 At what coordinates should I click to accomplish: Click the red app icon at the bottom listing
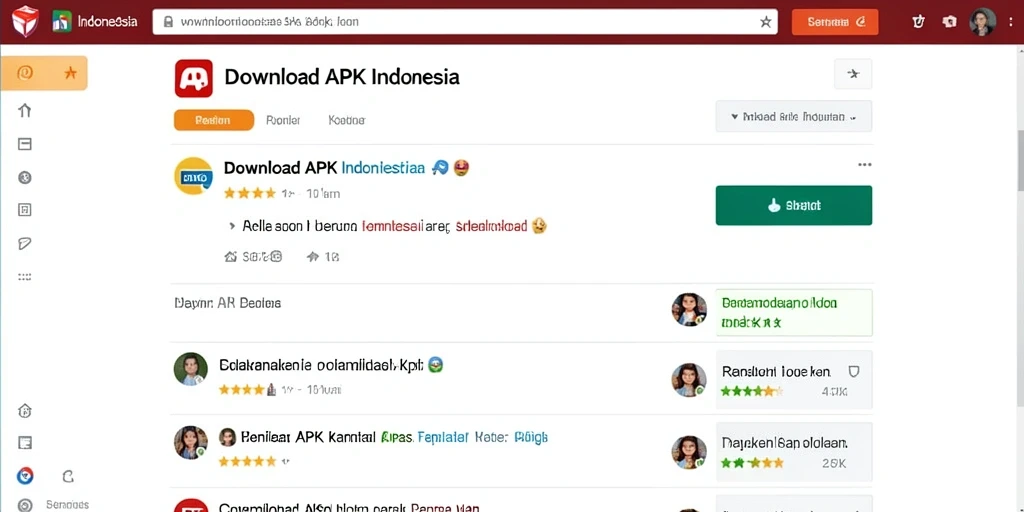(191, 506)
